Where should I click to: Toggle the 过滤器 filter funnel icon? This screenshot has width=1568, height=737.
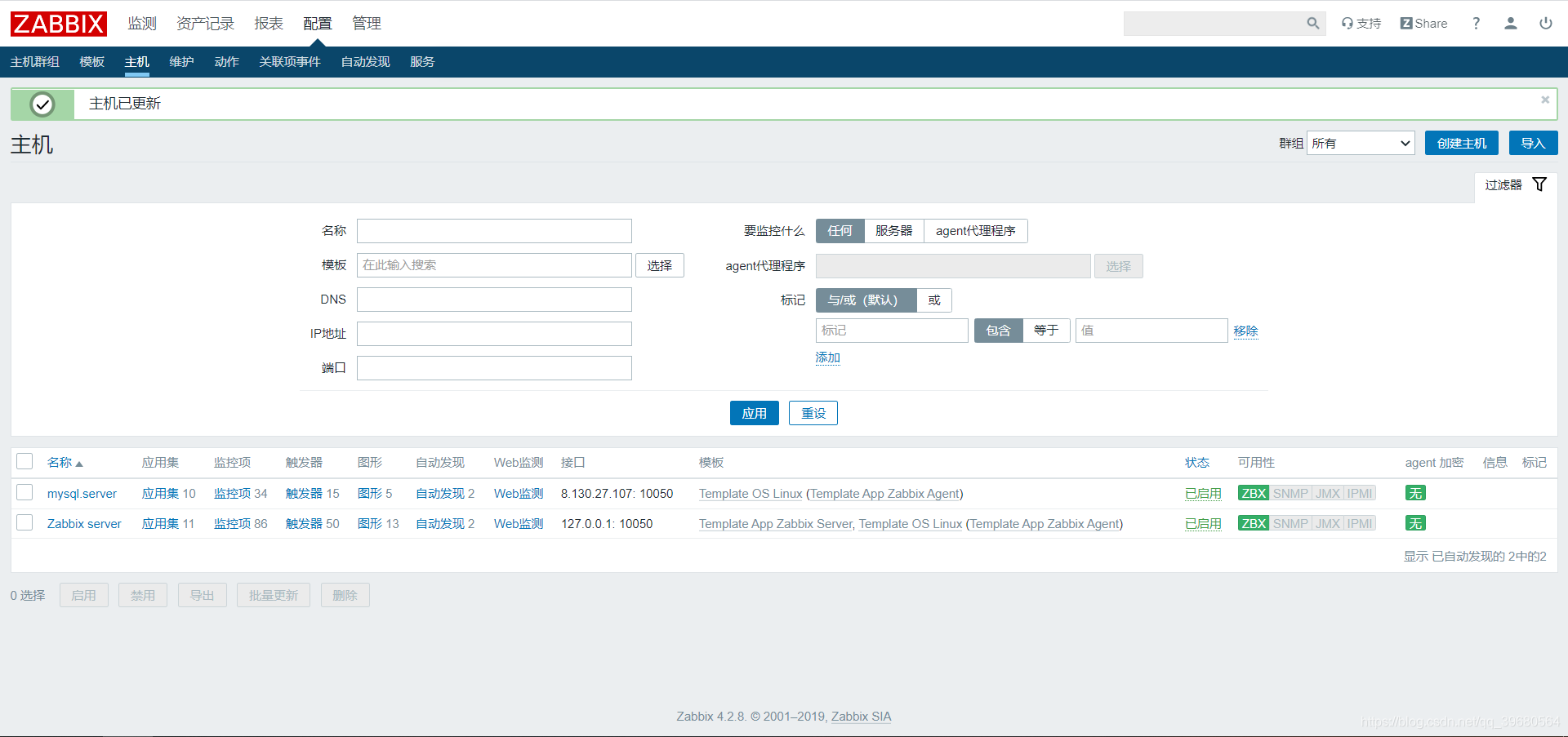[x=1539, y=184]
